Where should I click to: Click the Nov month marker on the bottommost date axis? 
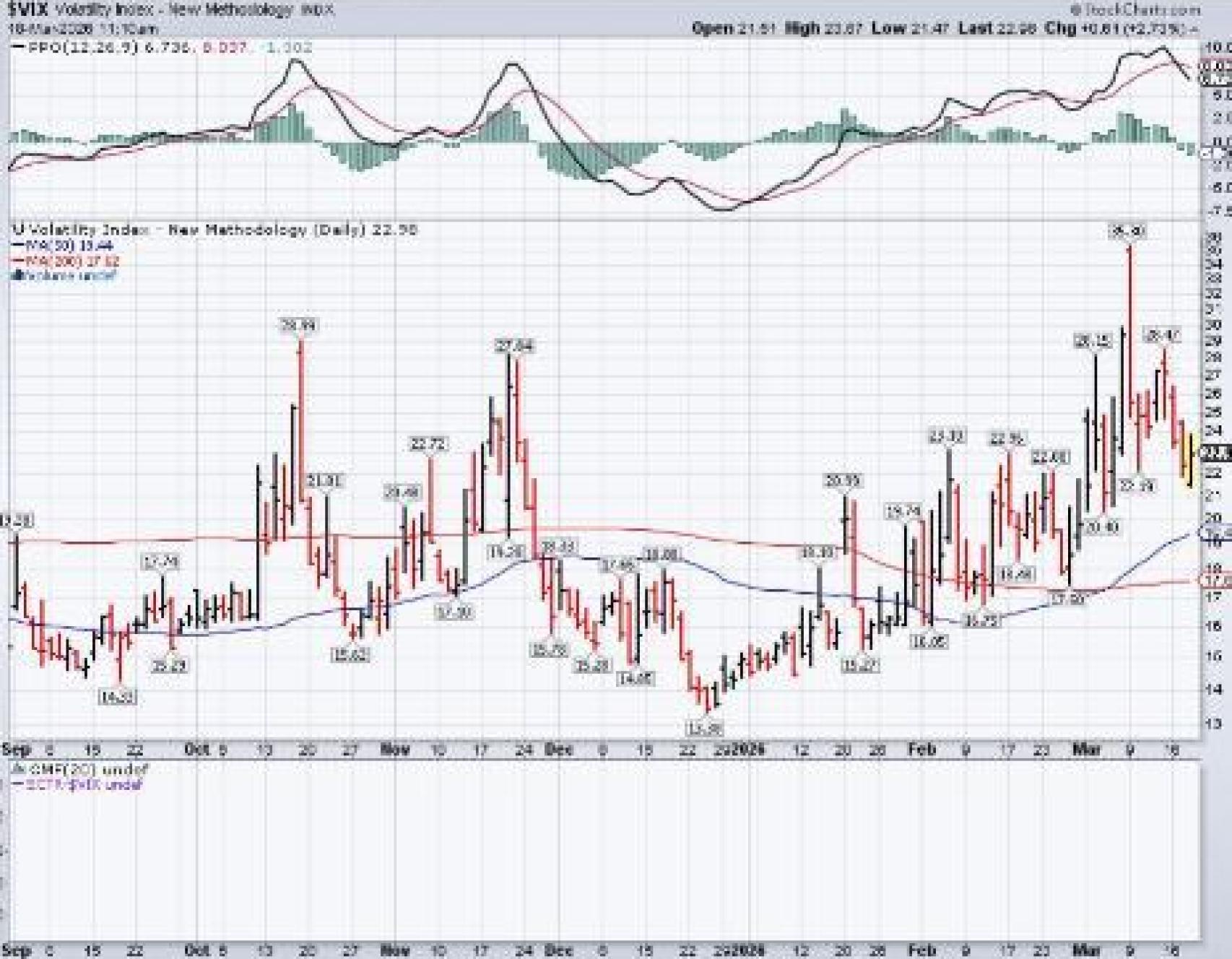click(394, 950)
